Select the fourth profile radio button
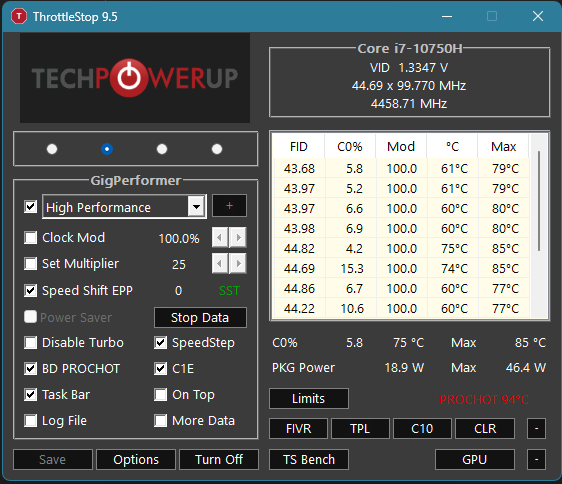562x484 pixels. click(x=217, y=149)
